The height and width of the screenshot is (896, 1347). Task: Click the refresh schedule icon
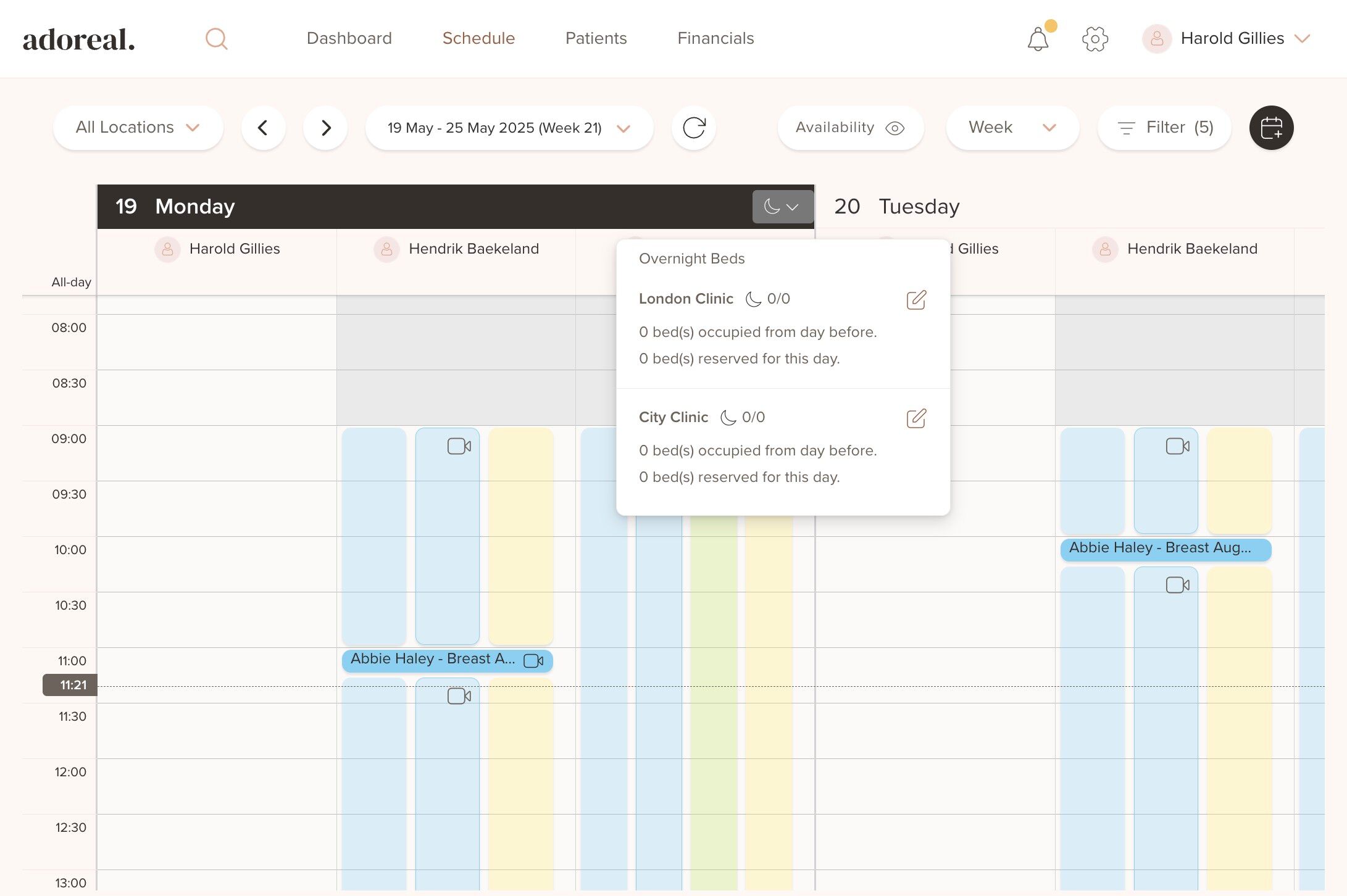click(693, 128)
